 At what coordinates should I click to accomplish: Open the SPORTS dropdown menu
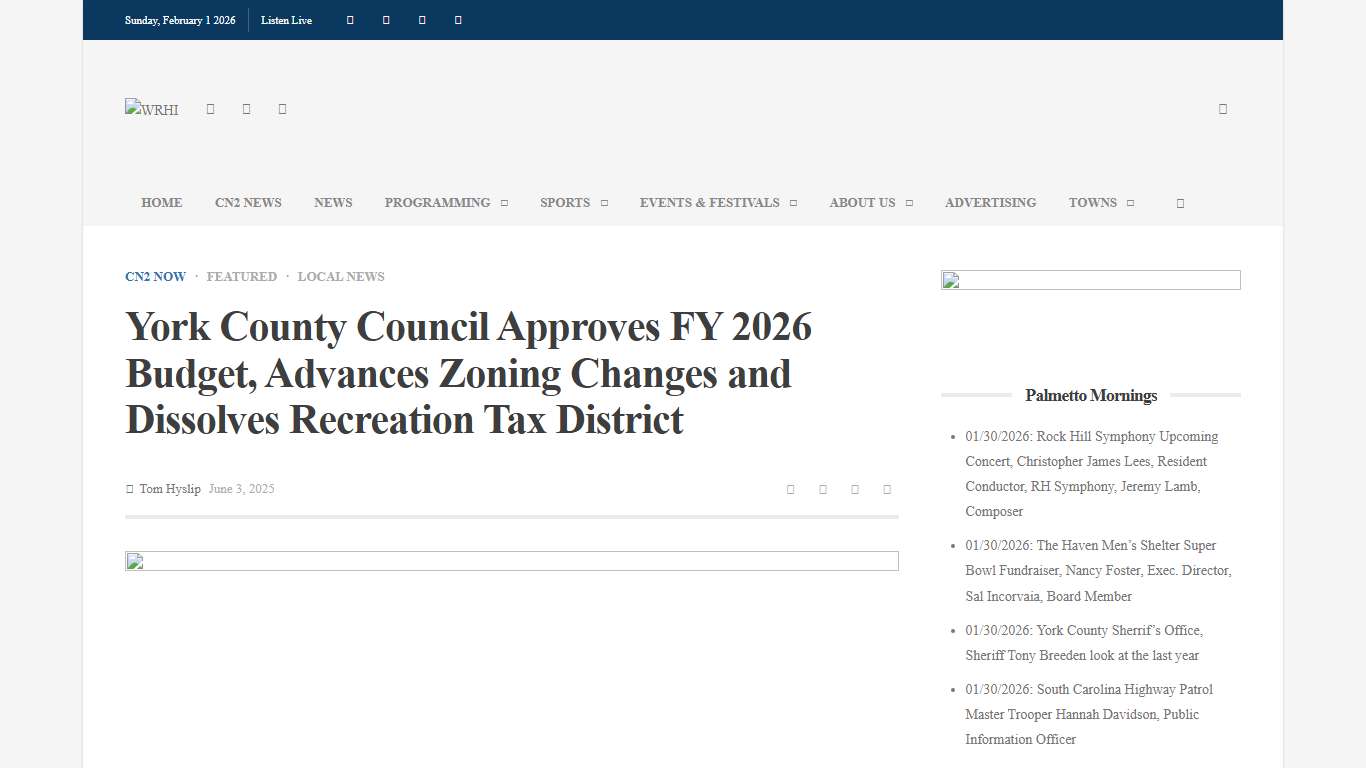pos(571,202)
